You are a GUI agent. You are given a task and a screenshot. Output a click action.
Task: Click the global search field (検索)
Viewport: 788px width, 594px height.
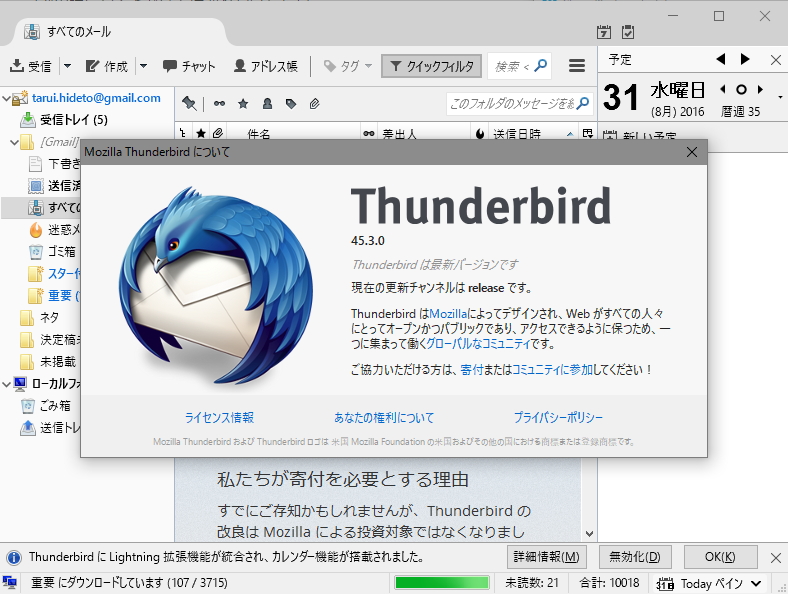519,66
